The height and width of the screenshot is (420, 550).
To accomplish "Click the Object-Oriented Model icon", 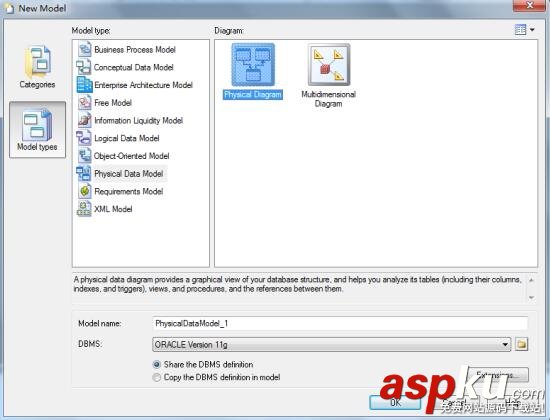I will pos(84,156).
